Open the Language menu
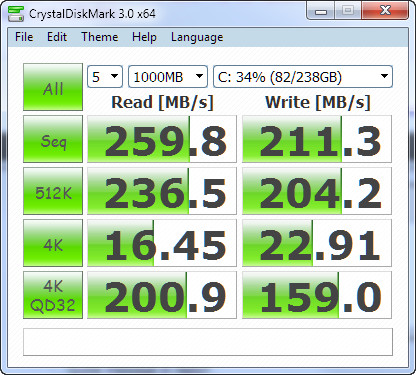Screen dimensions: 416x375 pos(197,37)
